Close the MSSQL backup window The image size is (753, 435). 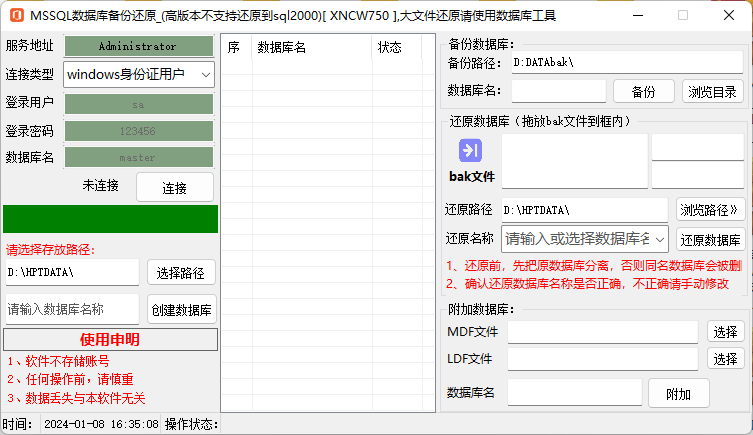(x=729, y=15)
